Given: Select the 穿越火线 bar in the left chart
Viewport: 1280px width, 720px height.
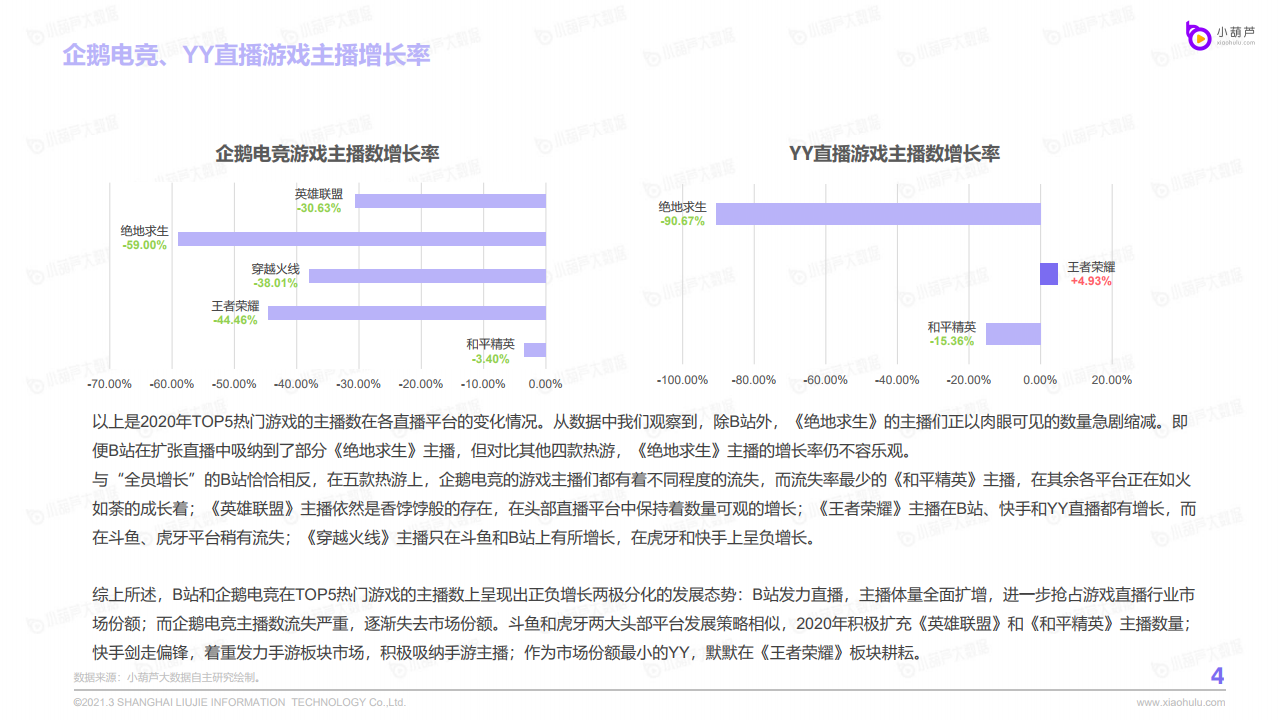Looking at the screenshot, I should (x=427, y=276).
